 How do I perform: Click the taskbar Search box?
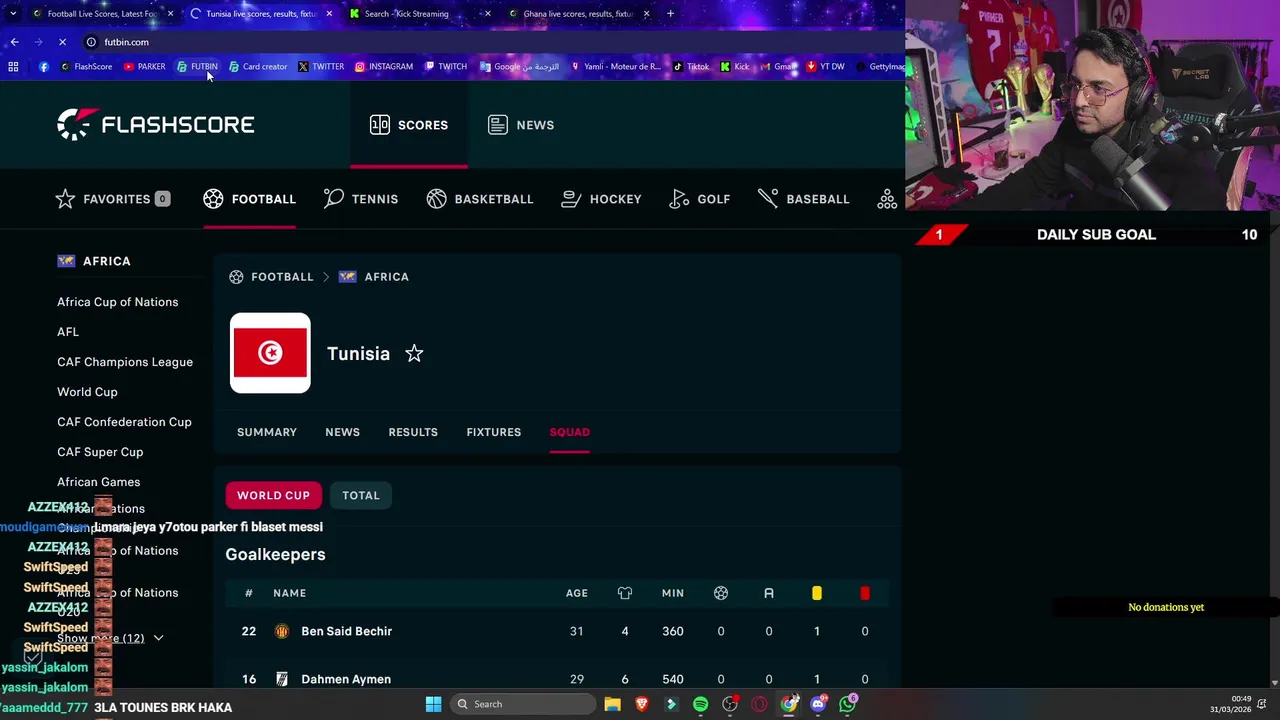[x=521, y=704]
